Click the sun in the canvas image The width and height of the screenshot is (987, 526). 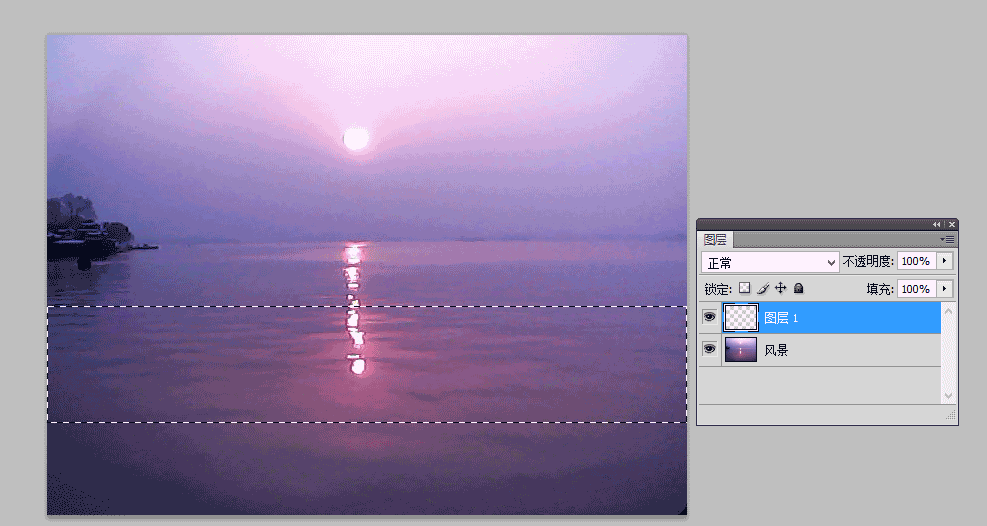pos(356,138)
